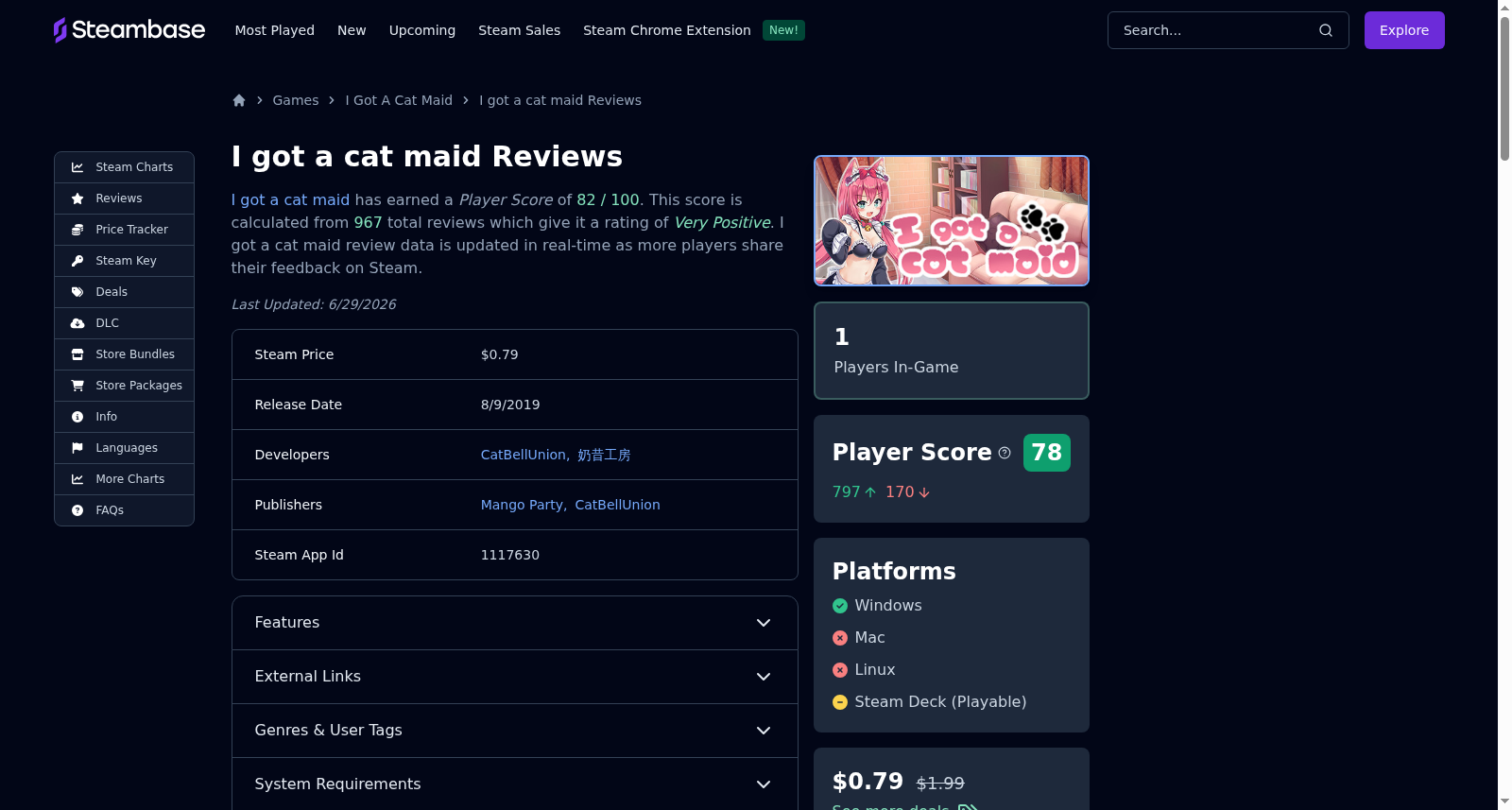1512x810 pixels.
Task: Click the Store Packages cart icon
Action: [x=77, y=386]
